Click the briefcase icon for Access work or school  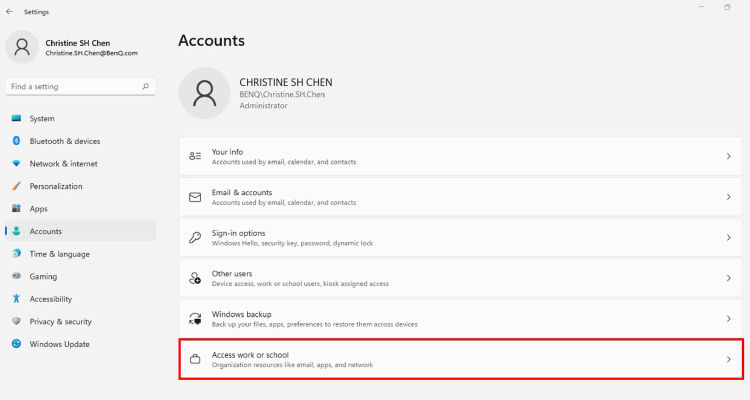195,359
